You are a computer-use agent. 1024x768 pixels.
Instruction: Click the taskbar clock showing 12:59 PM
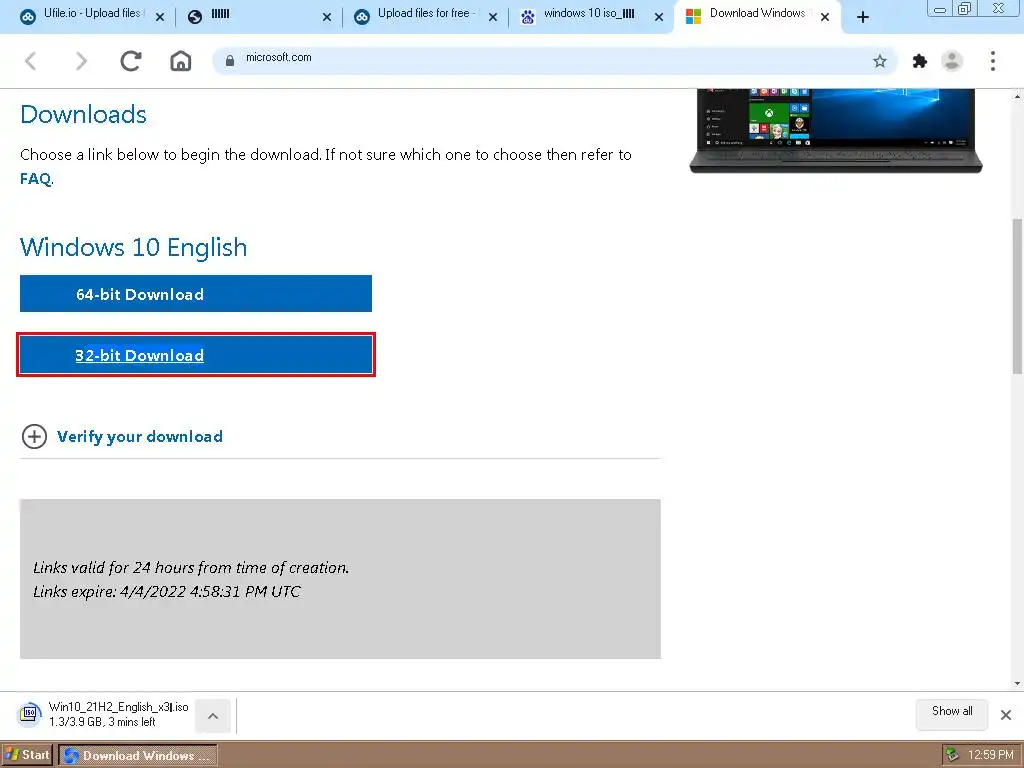coord(991,755)
